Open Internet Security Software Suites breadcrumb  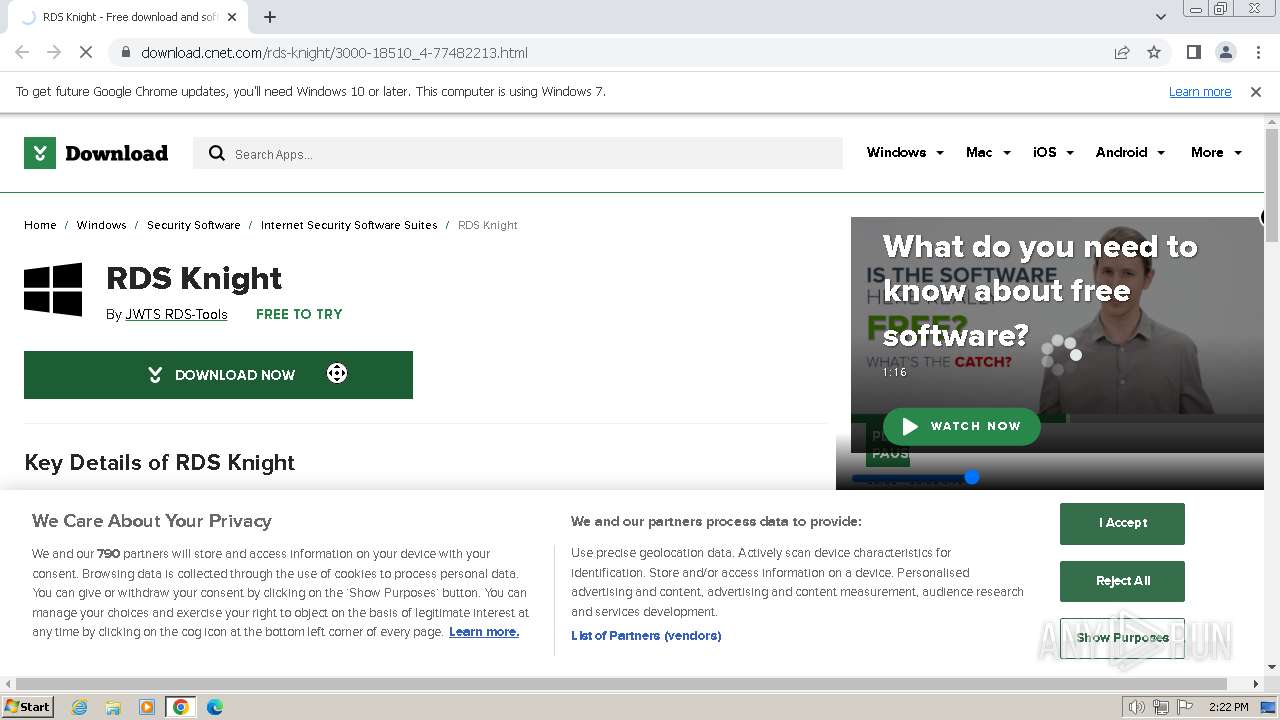349,225
